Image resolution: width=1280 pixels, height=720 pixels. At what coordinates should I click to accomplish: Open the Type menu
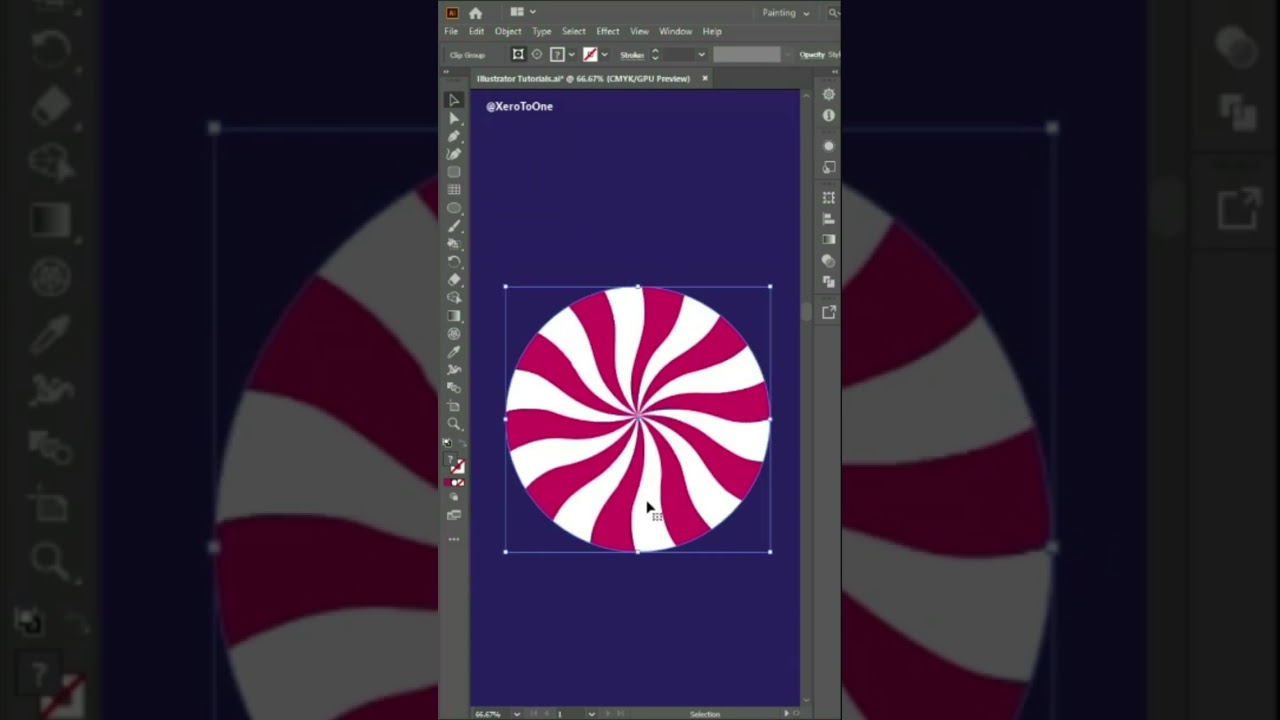[x=542, y=32]
